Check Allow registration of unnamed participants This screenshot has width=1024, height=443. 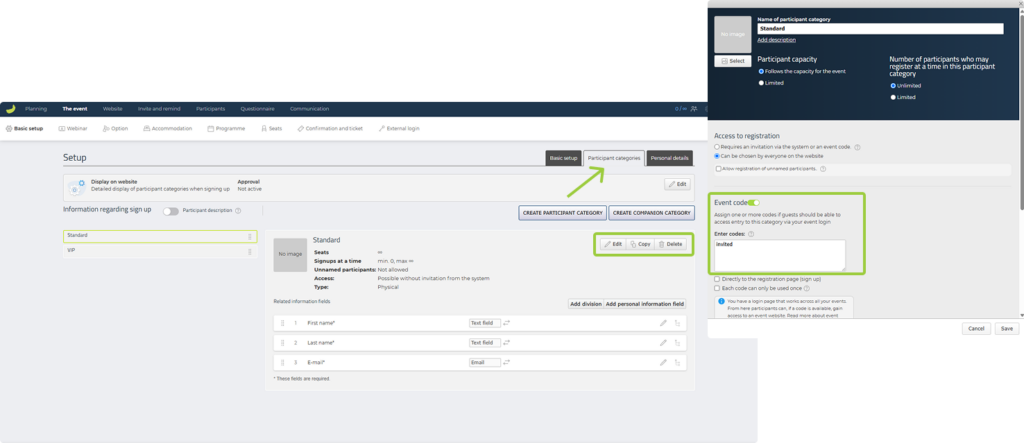(x=719, y=169)
